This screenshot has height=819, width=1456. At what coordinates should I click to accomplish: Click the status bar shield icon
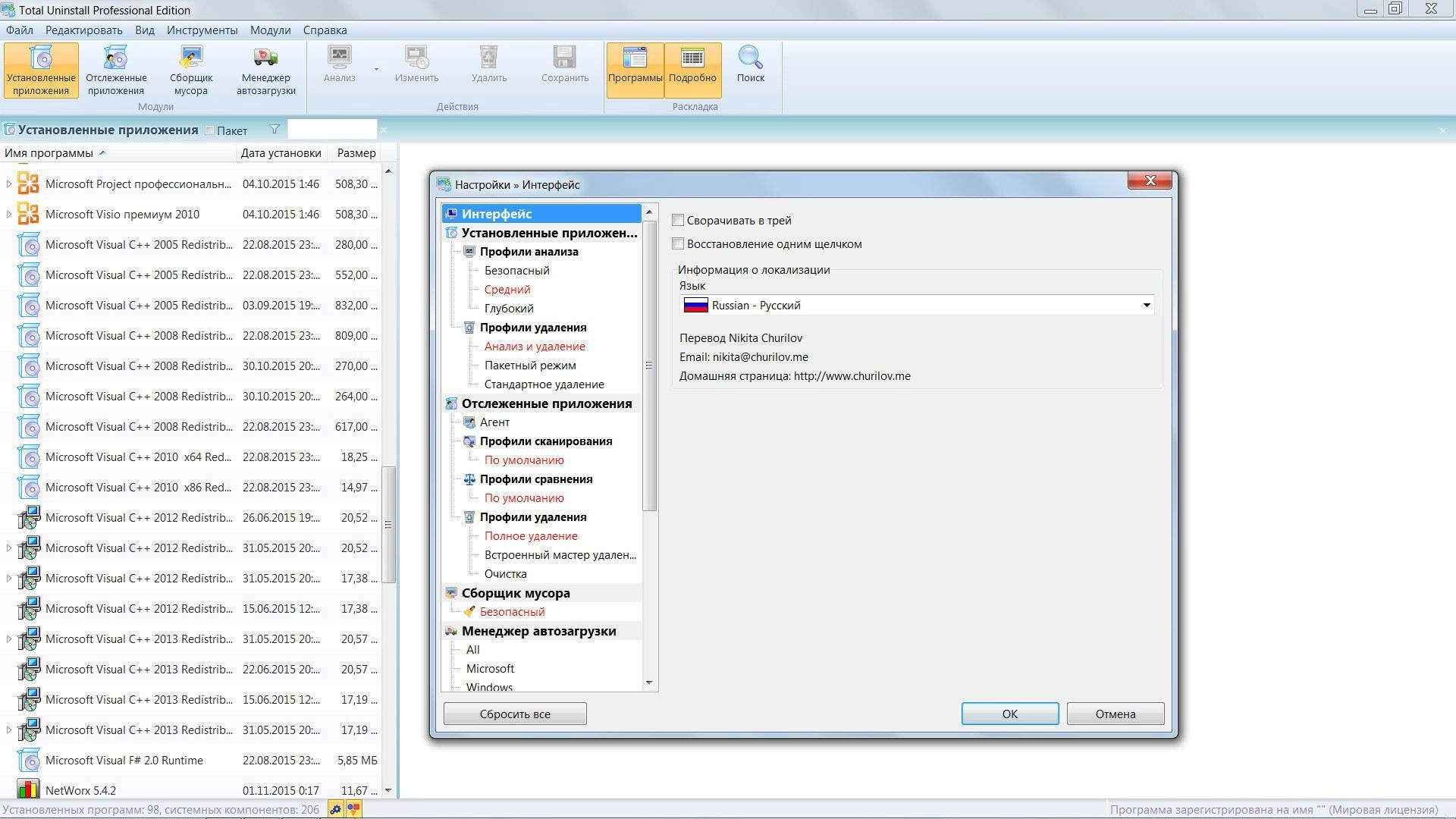pos(353,809)
